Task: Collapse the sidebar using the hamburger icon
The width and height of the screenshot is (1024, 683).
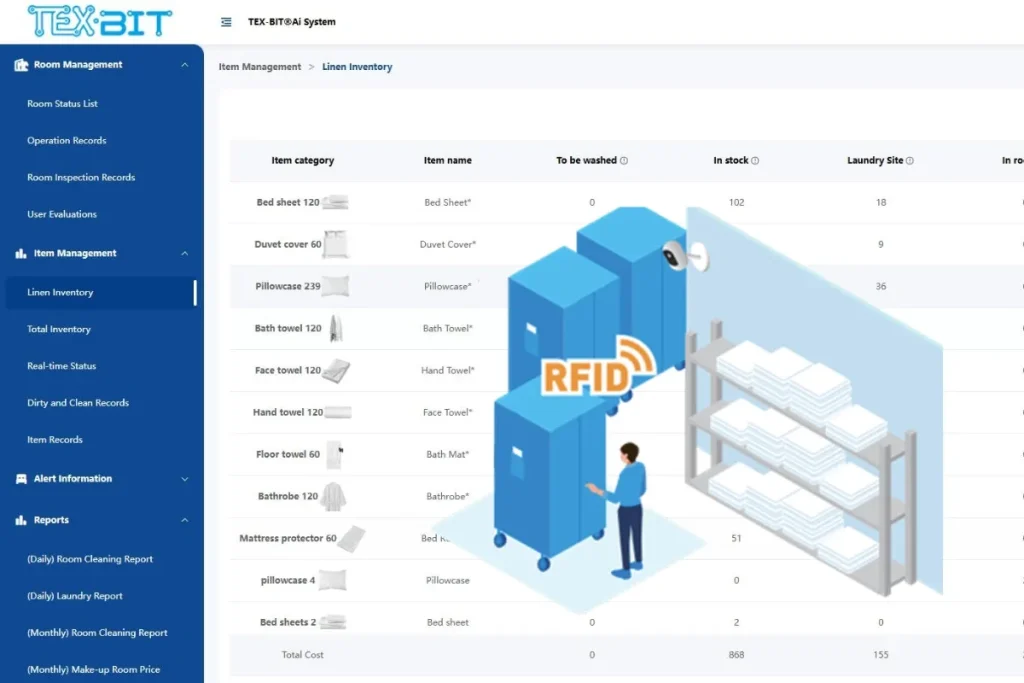Action: pyautogui.click(x=226, y=21)
